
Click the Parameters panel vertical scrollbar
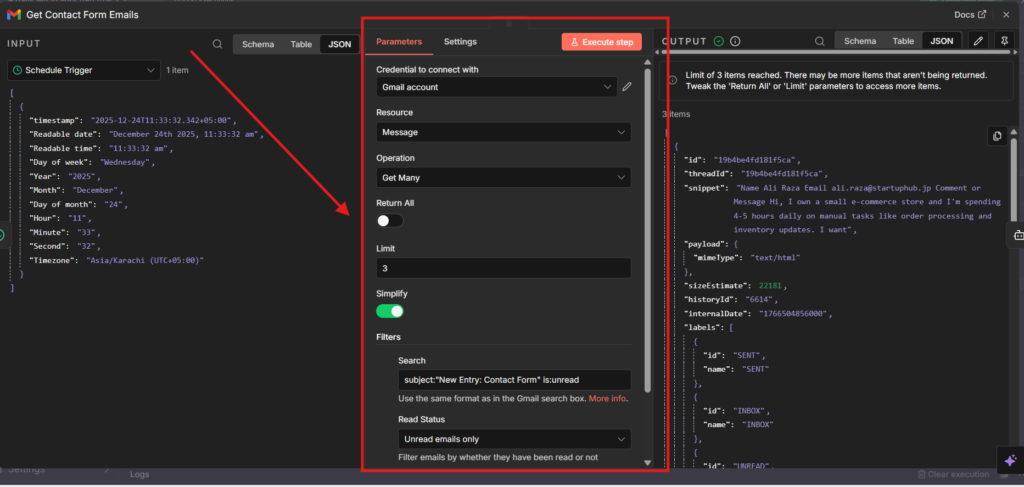(647, 228)
